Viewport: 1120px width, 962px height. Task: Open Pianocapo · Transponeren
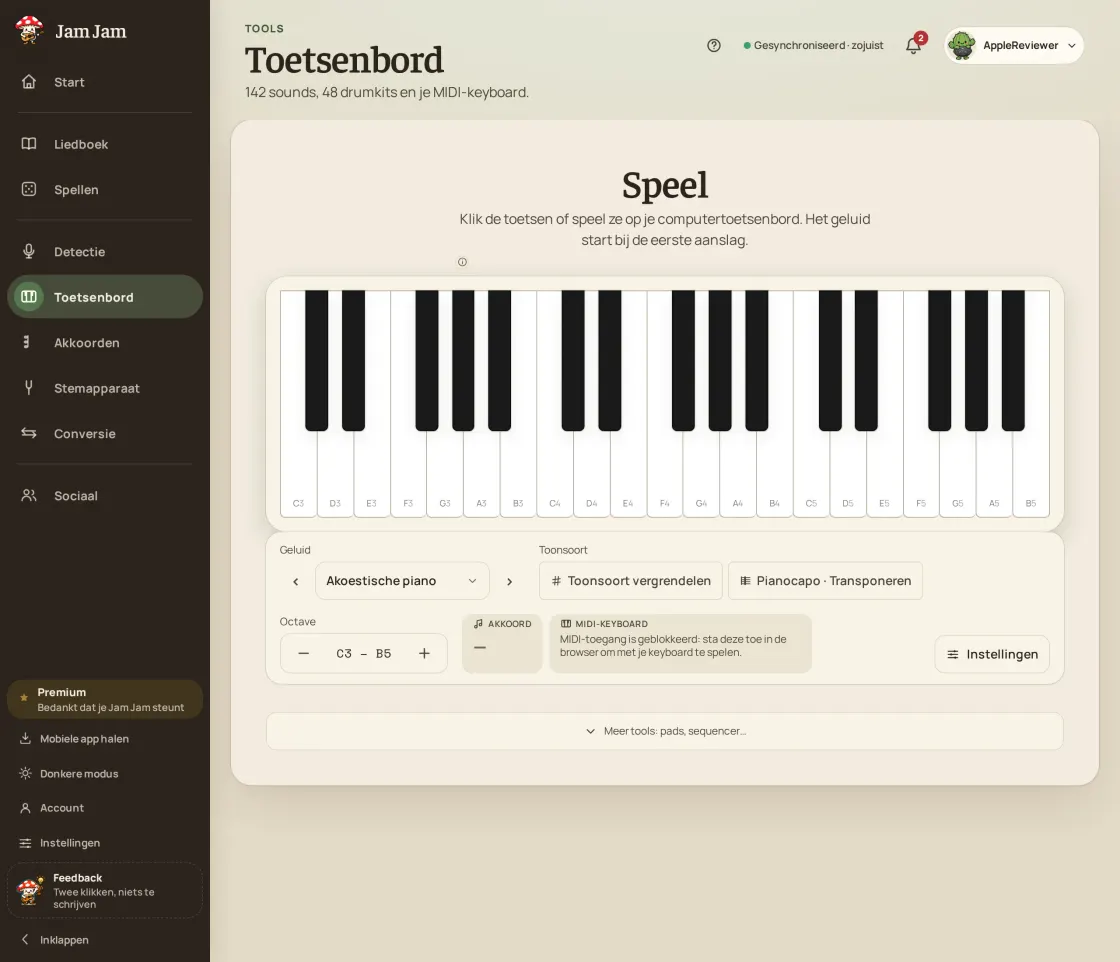(x=826, y=581)
